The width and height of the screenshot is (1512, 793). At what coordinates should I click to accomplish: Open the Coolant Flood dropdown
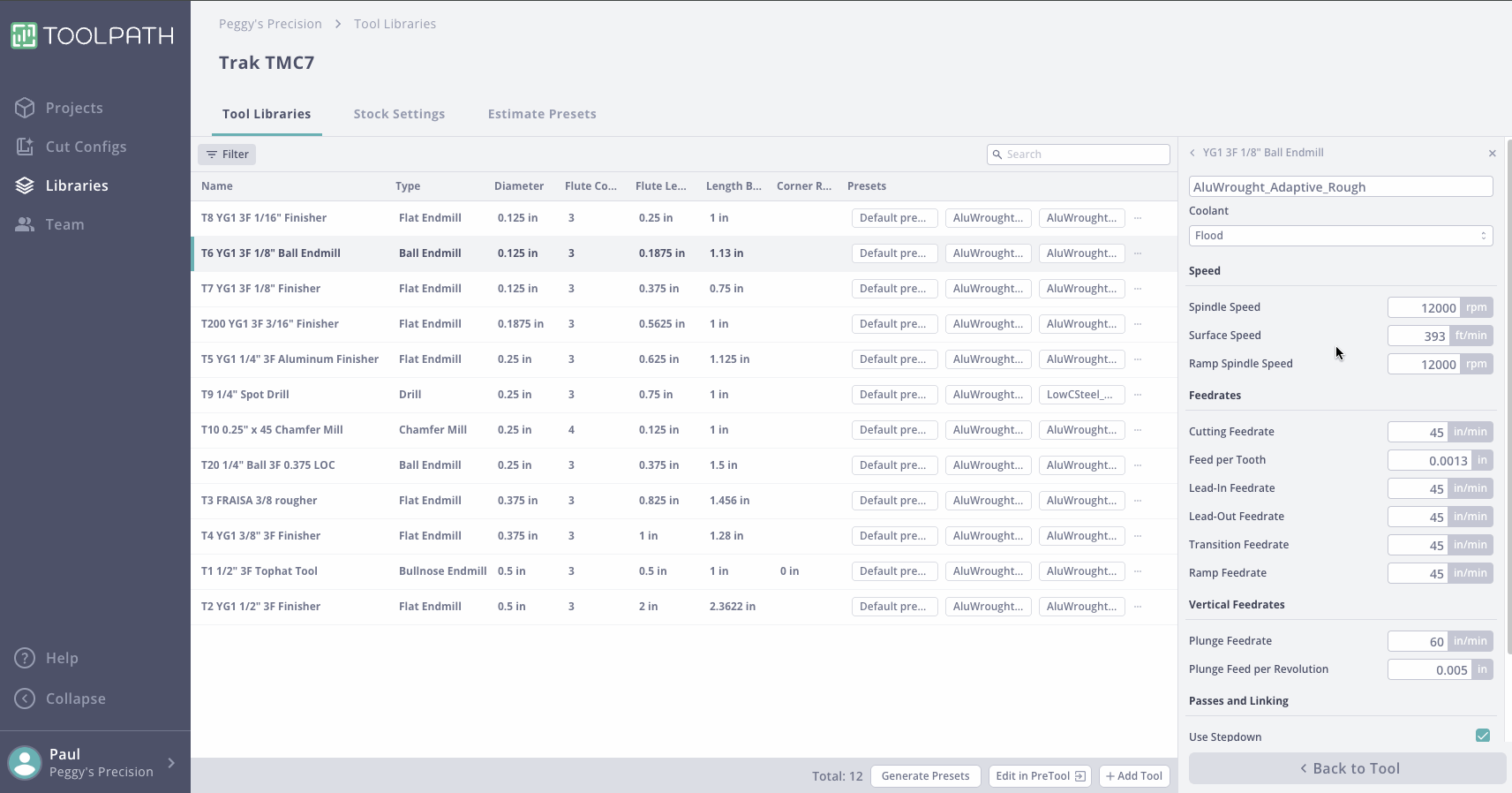tap(1341, 236)
